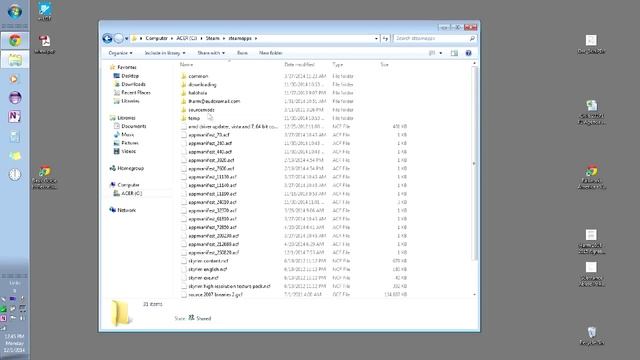This screenshot has width=640, height=360.
Task: Click the scroll down arrow of the file list
Action: point(474,294)
